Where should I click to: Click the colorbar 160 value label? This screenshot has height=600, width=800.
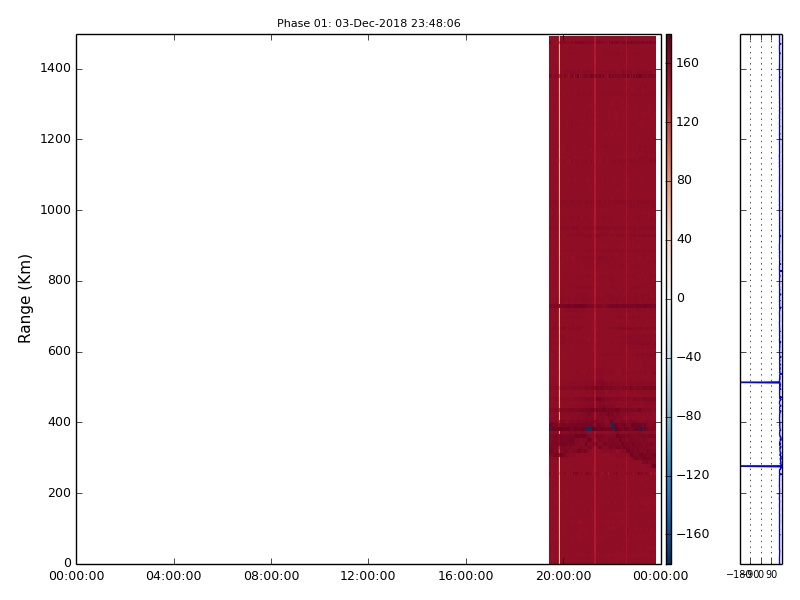point(687,63)
